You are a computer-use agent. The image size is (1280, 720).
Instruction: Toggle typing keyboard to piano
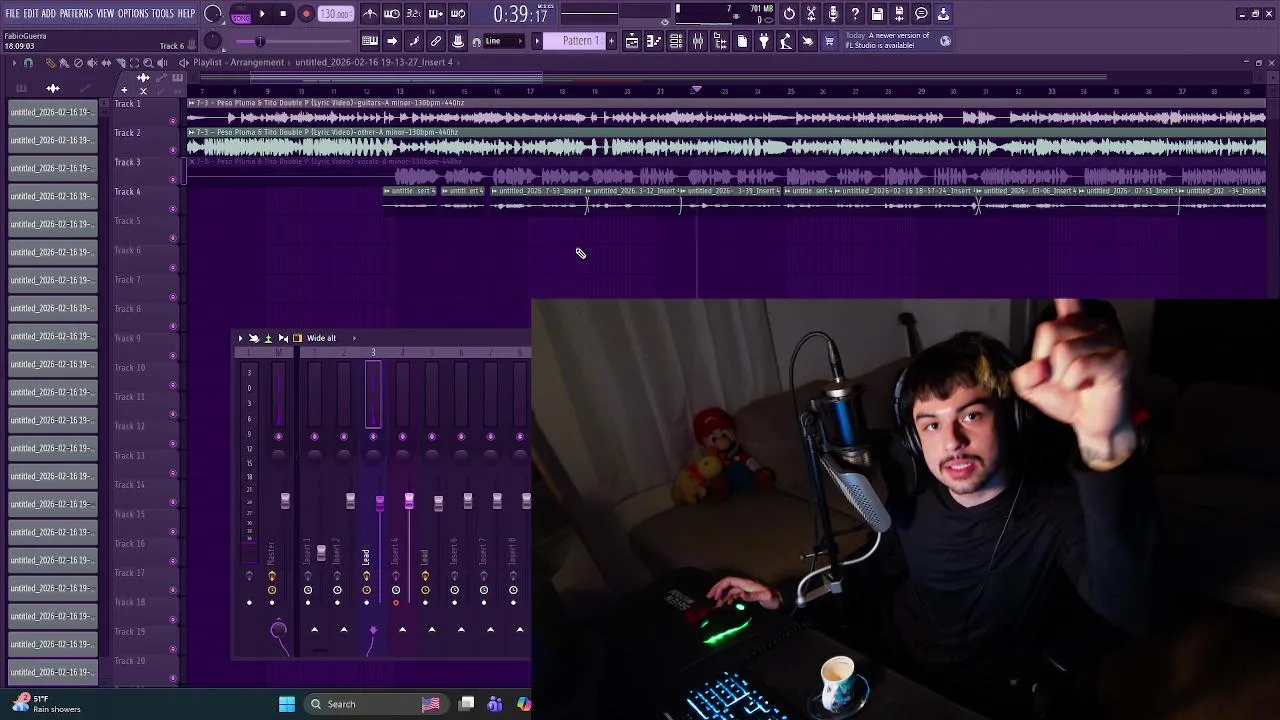click(x=370, y=41)
